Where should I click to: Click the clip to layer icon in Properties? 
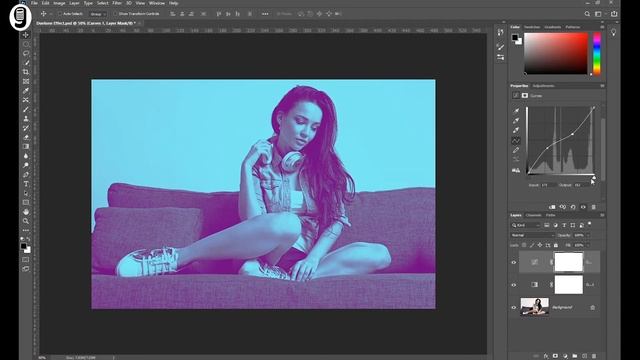552,207
